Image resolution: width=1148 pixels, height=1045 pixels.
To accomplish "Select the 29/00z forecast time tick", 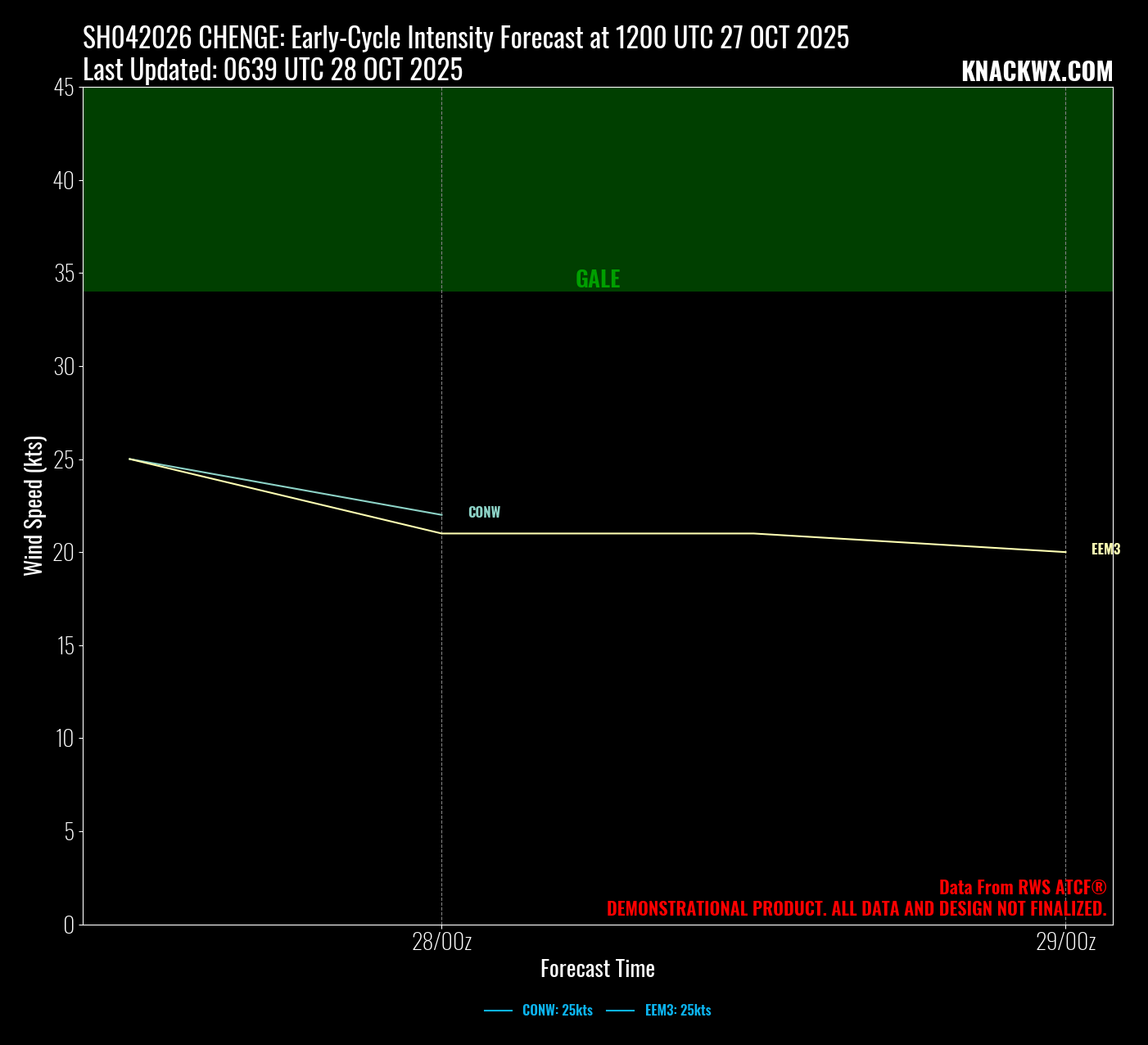I will pyautogui.click(x=1065, y=943).
